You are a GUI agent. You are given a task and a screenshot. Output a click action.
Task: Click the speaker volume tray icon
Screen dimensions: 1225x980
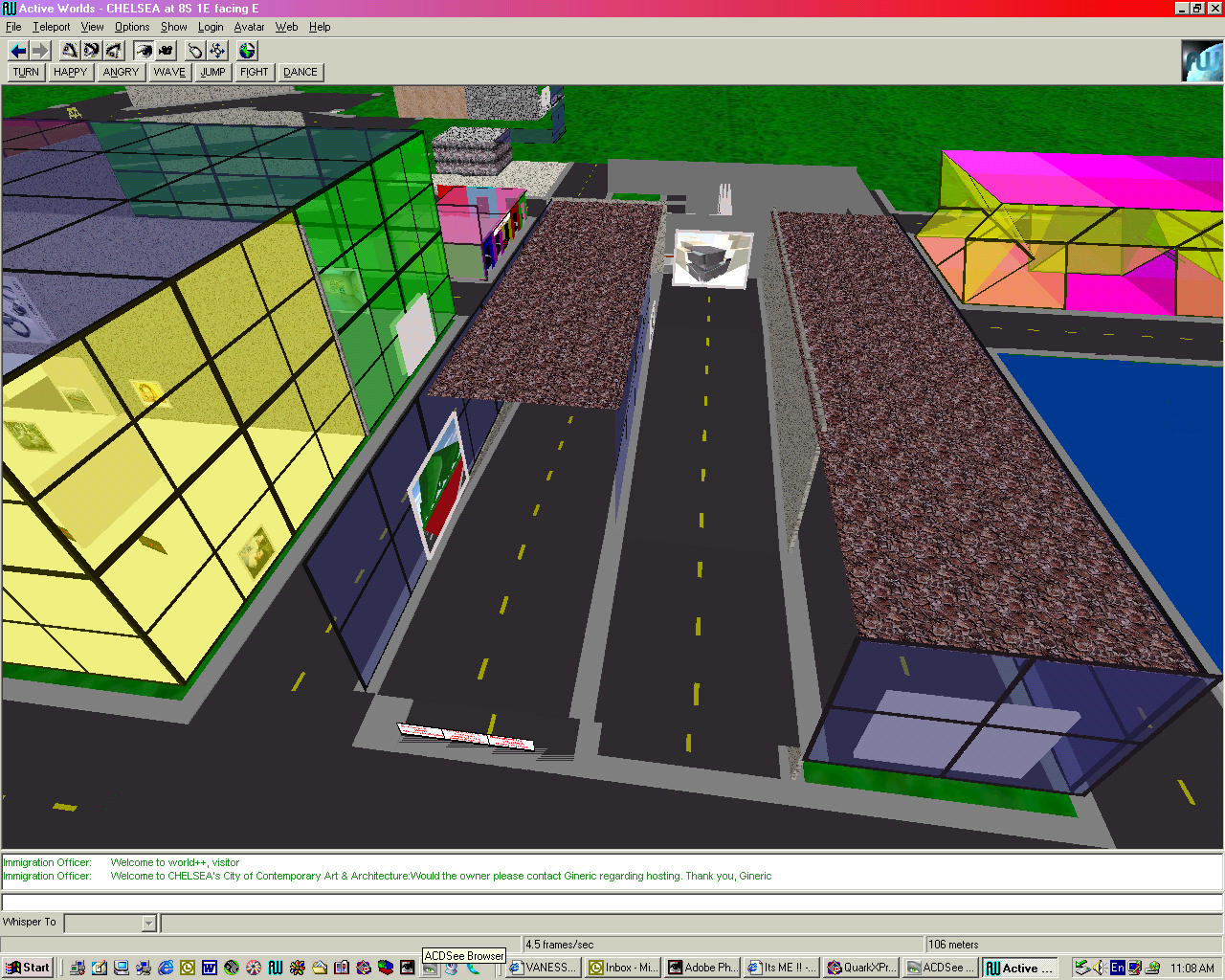[1100, 968]
